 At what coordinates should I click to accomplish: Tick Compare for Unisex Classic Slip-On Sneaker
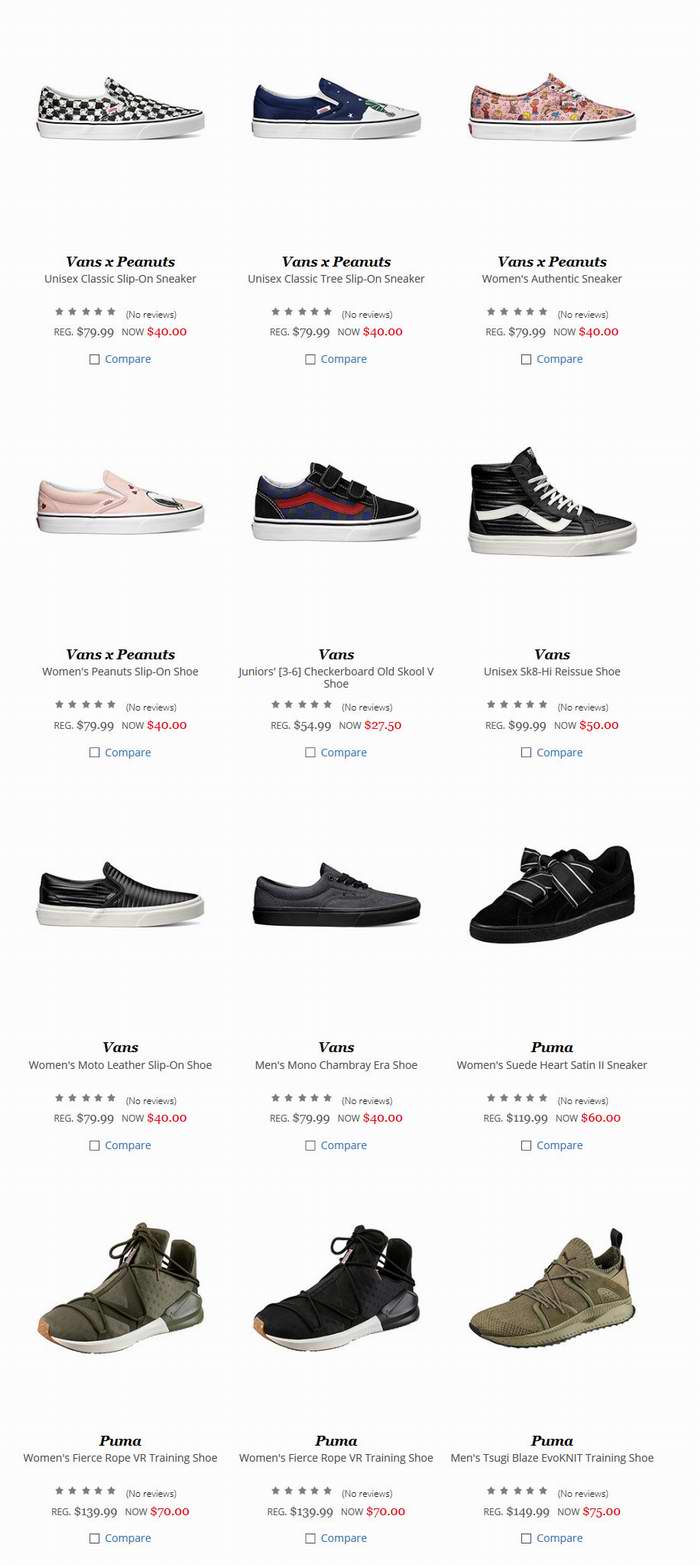(x=94, y=359)
